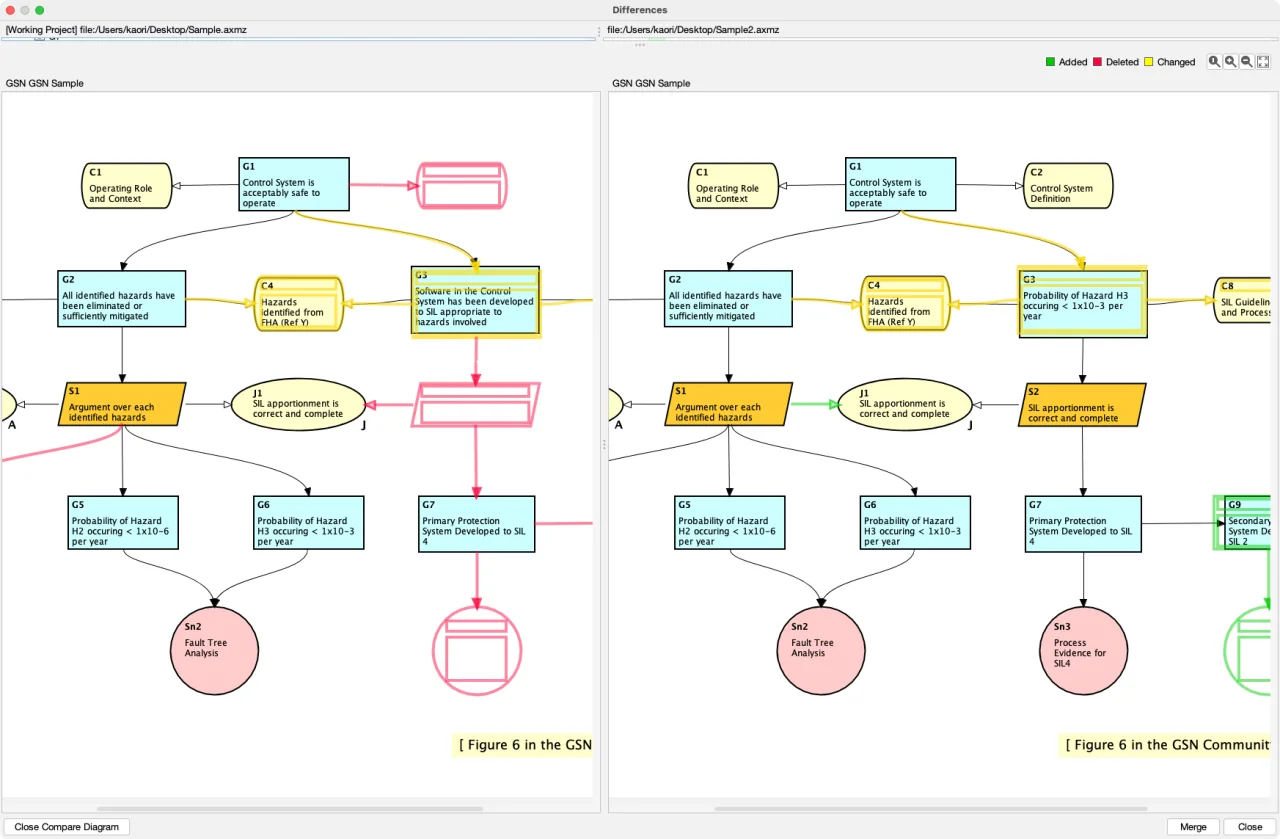Select the deleted pink parallelogram strategy shape
1280x839 pixels.
(476, 404)
